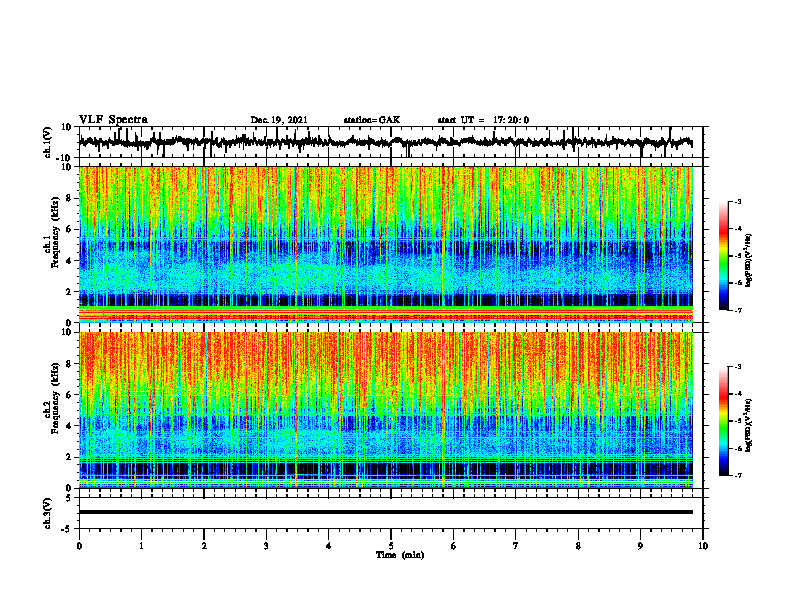Click the ch.2 color bar log(PSD) label
792x612 pixels.
click(x=749, y=425)
